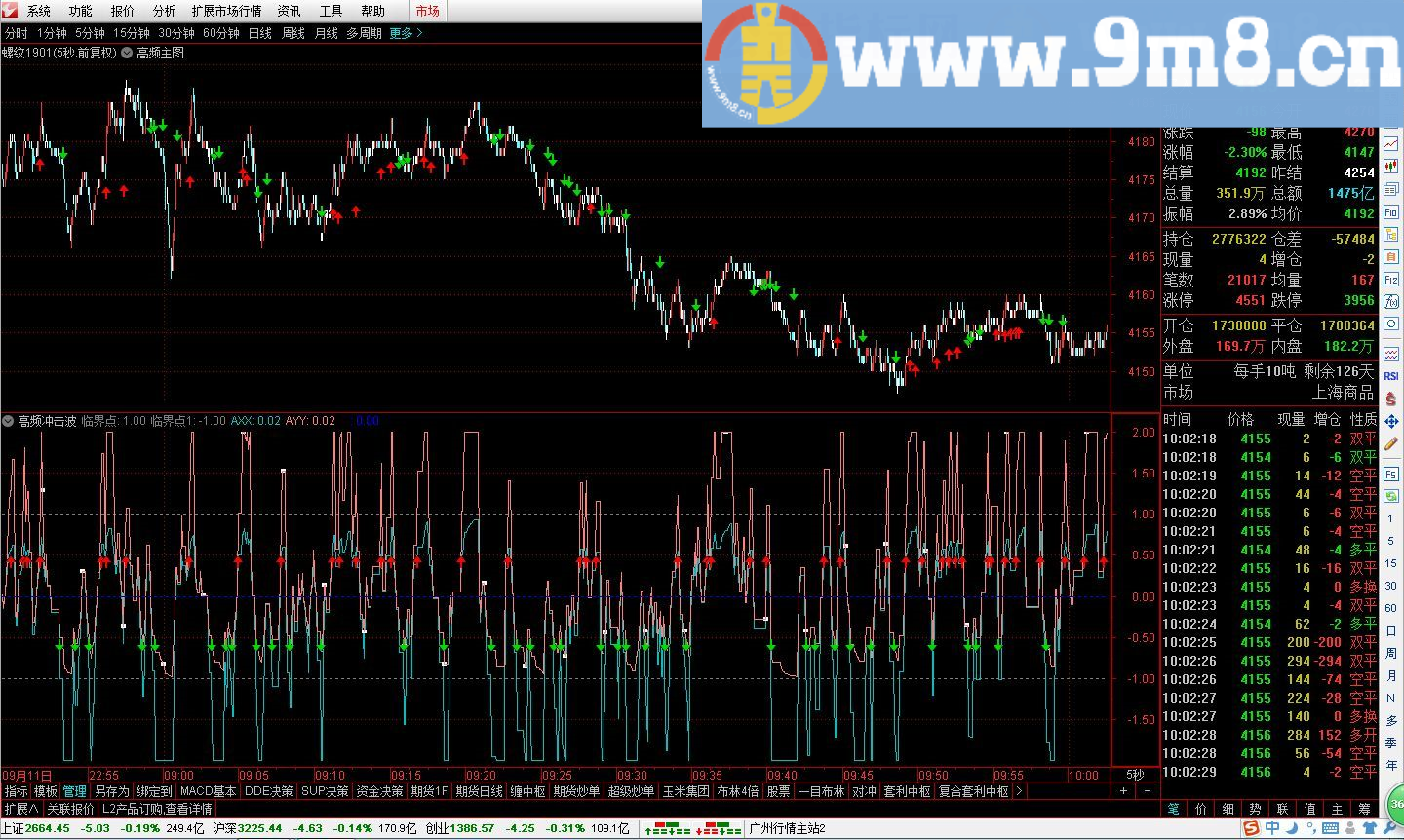This screenshot has height=840, width=1404.
Task: Click L2产品订购,查看详情 link
Action: click(x=156, y=809)
